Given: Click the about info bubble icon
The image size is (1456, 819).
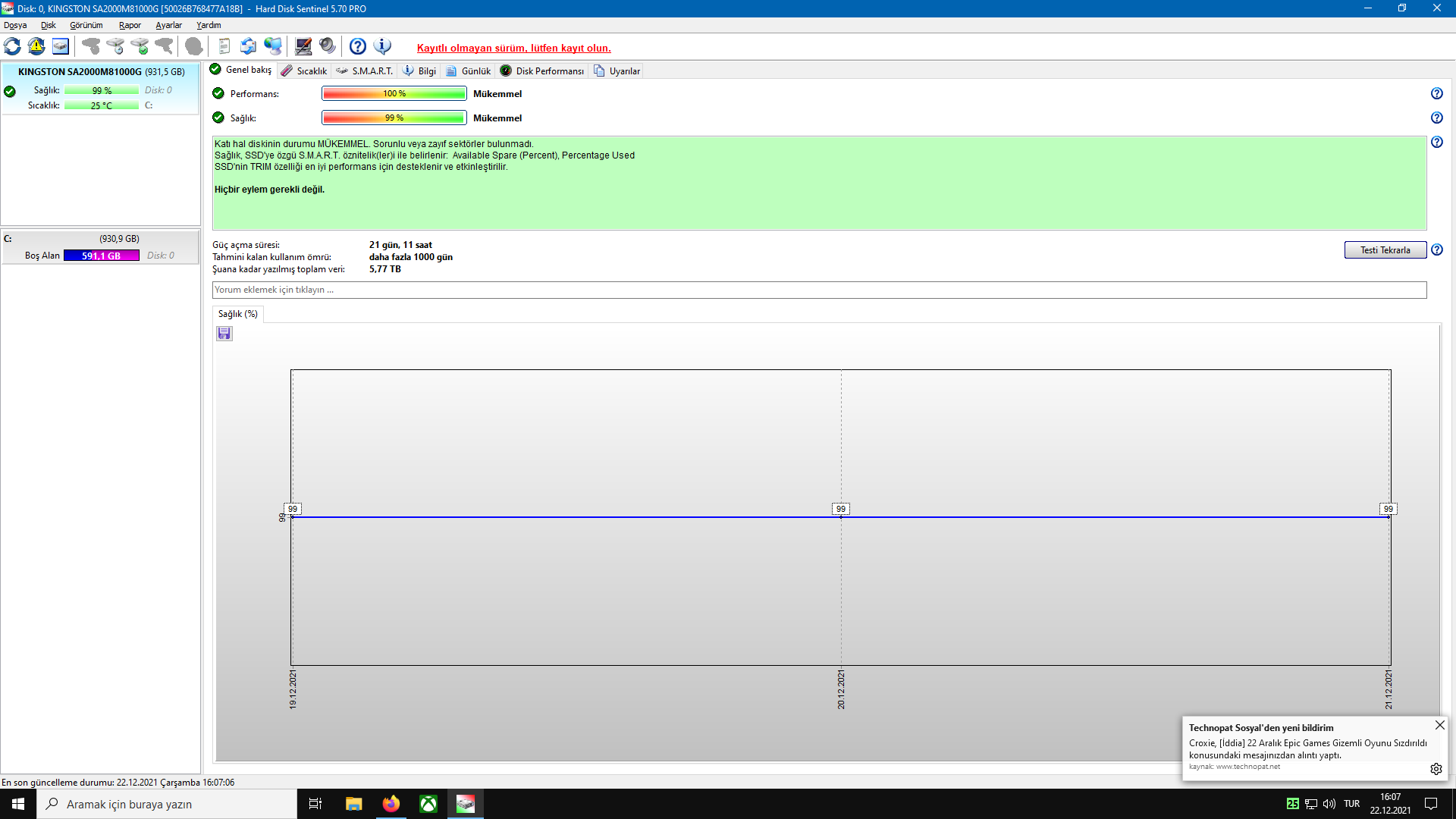Looking at the screenshot, I should click(383, 46).
